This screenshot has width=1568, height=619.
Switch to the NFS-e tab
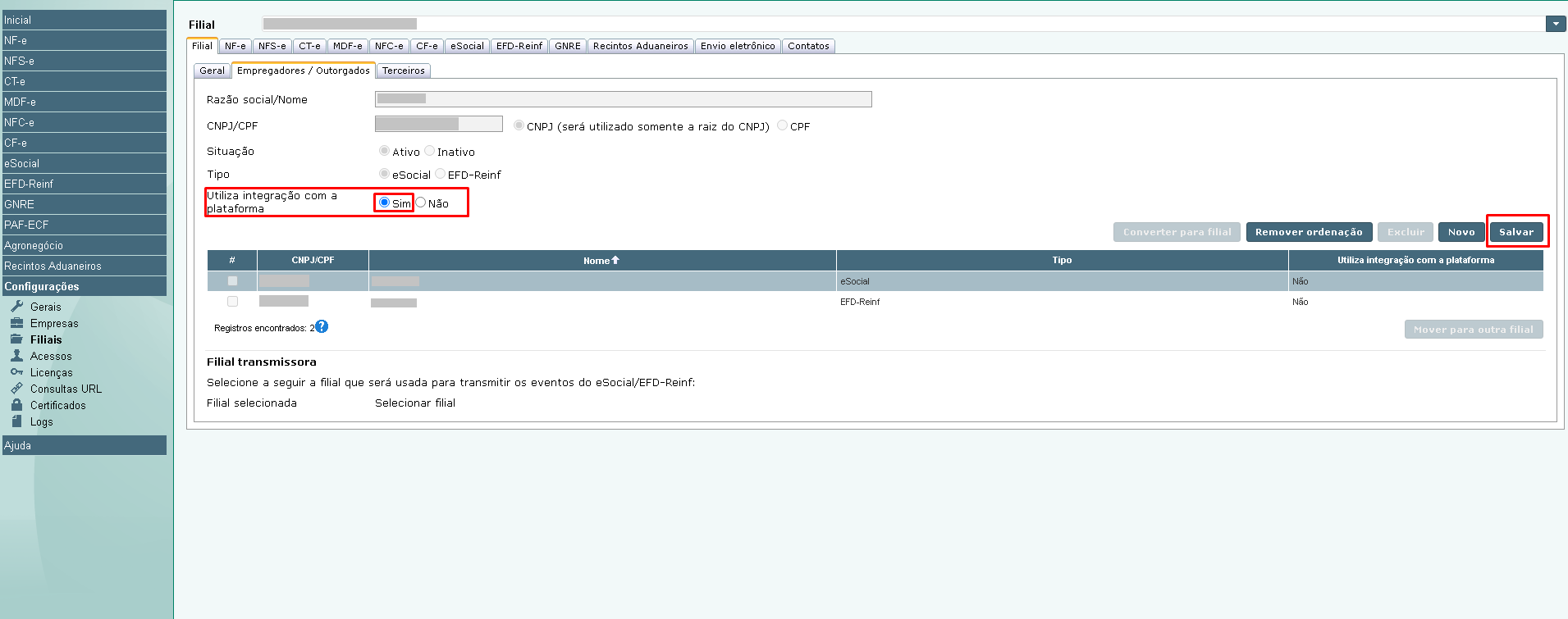pyautogui.click(x=272, y=46)
